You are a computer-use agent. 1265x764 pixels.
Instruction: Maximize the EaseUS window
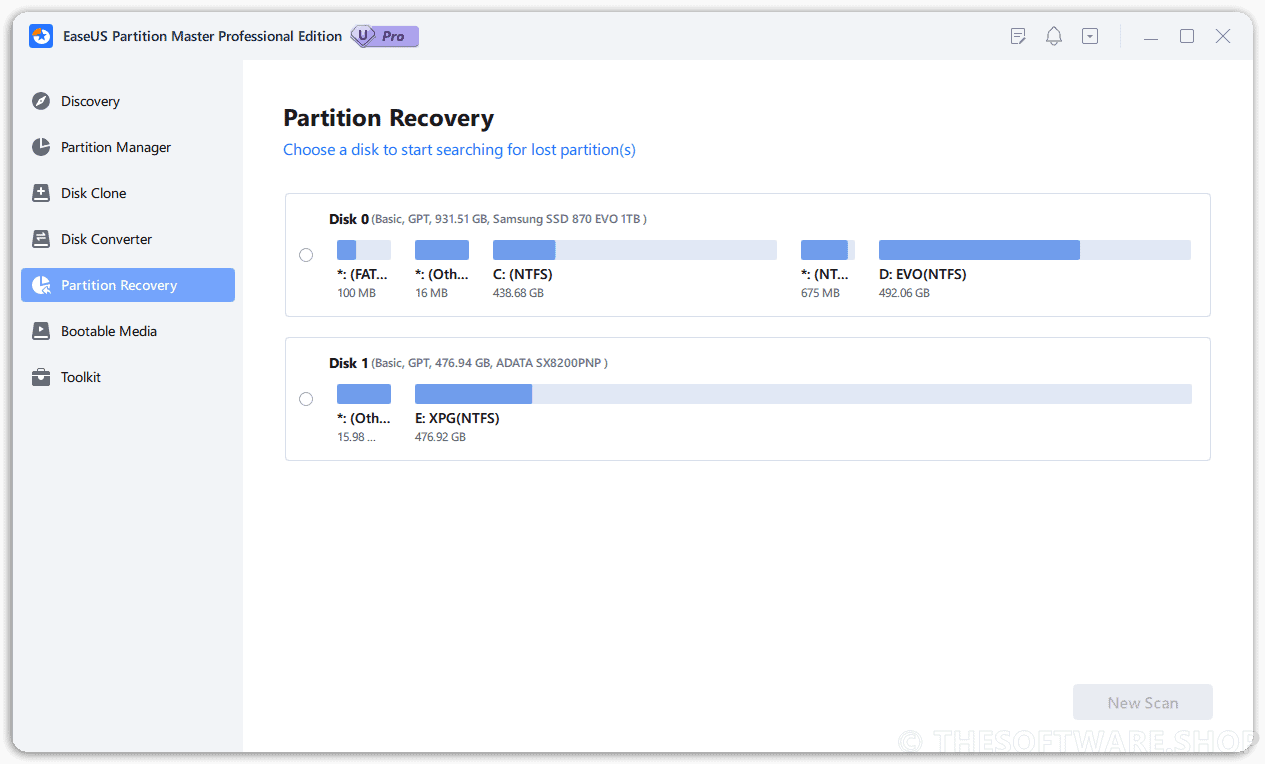(x=1187, y=36)
